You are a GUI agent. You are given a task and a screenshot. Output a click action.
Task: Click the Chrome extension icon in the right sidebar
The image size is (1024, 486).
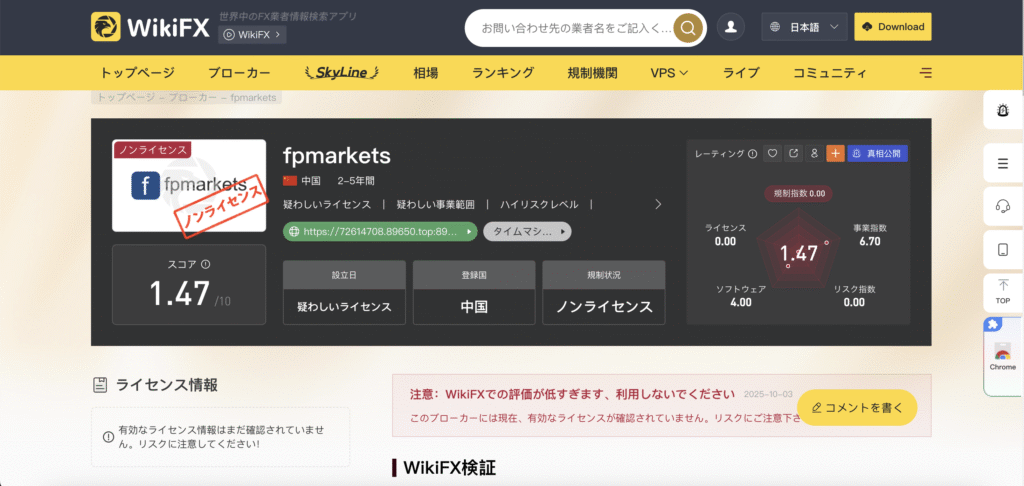[x=1002, y=358]
